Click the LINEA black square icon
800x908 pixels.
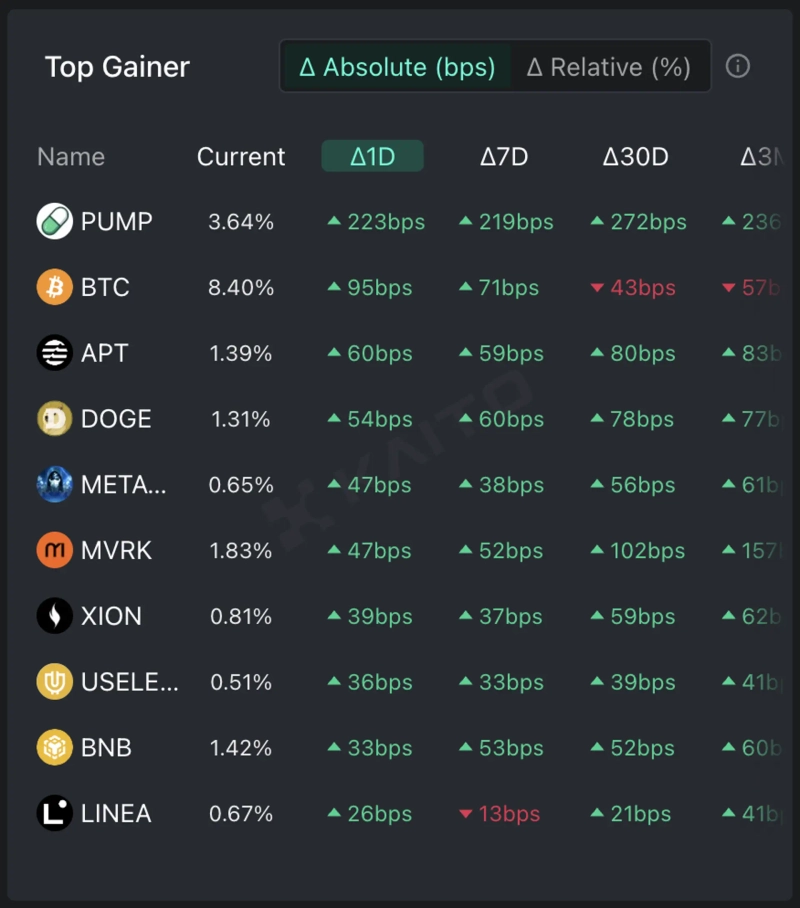(x=55, y=813)
